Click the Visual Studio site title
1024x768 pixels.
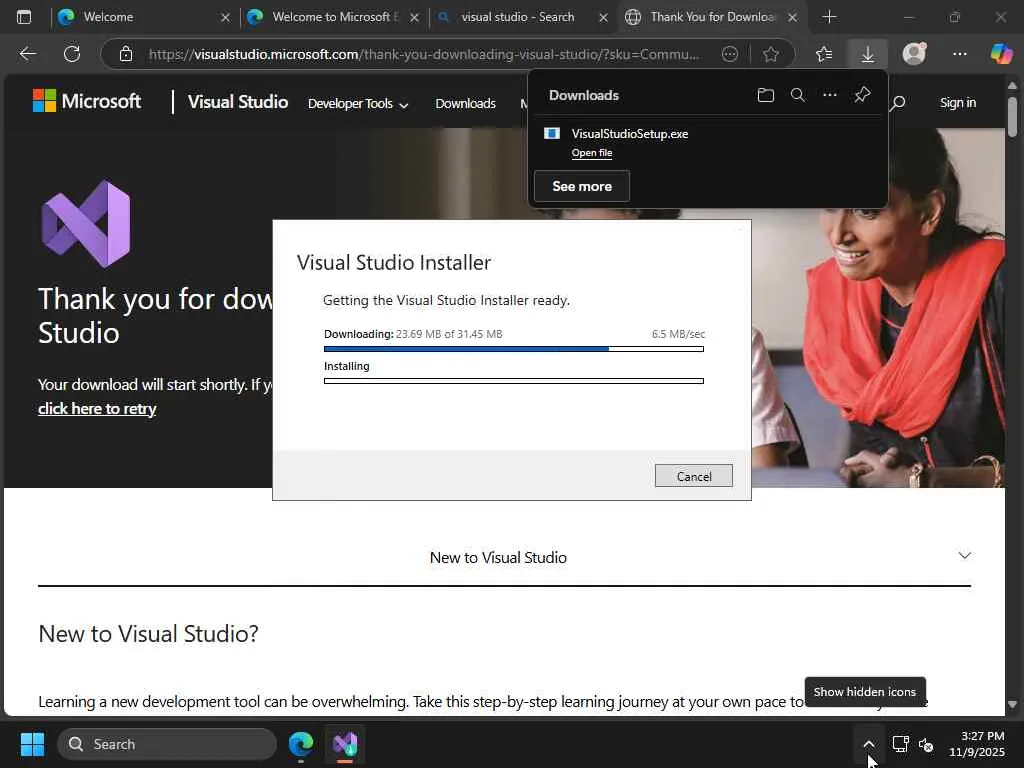(238, 102)
